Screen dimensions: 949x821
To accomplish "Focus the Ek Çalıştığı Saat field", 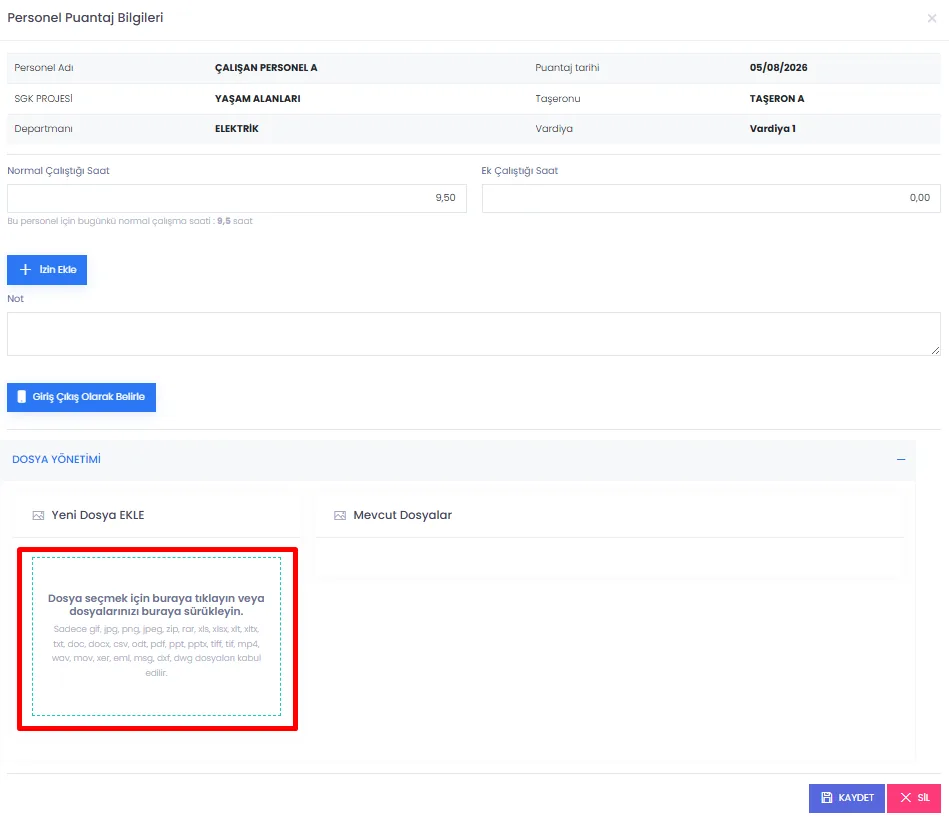I will coord(711,198).
